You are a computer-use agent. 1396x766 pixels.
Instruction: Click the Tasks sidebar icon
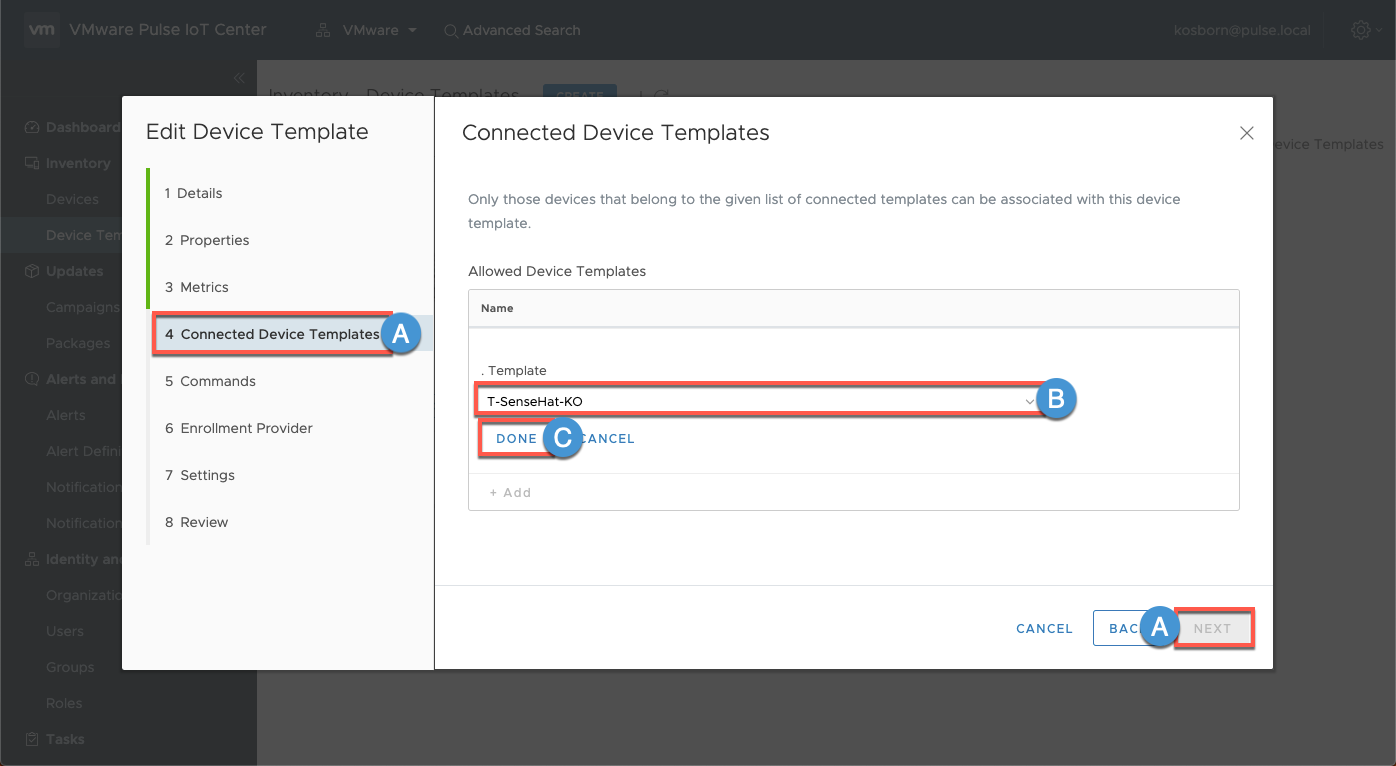pos(32,739)
